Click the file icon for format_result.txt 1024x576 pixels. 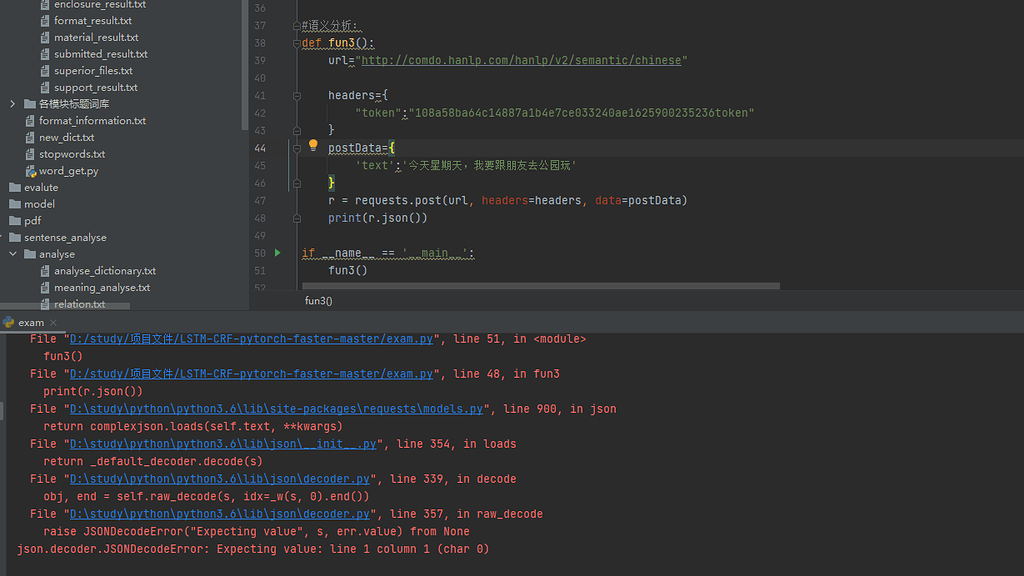pos(44,20)
